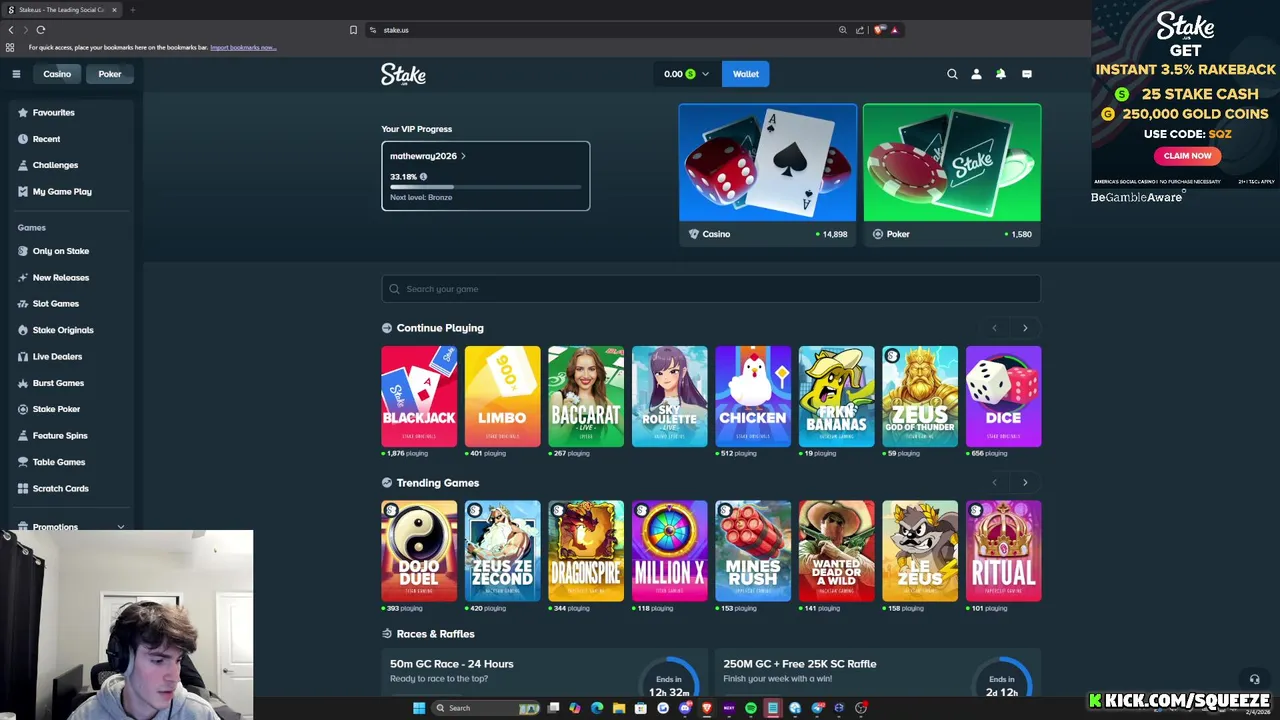
Task: Open the search magnifier icon in header
Action: [952, 74]
